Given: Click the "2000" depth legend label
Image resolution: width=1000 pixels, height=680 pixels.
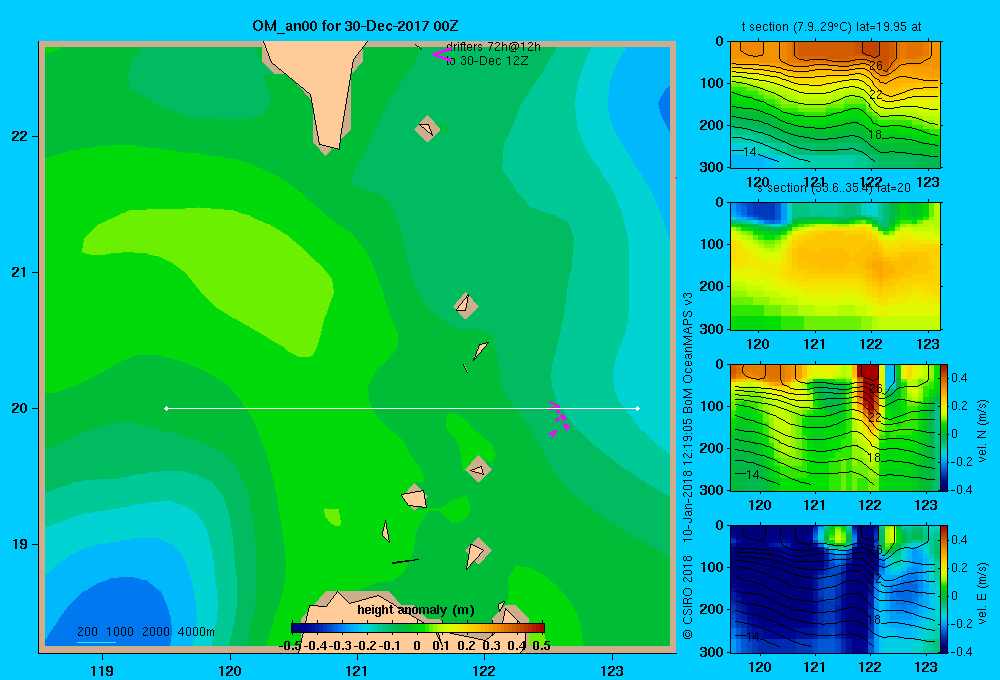Looking at the screenshot, I should (x=156, y=632).
